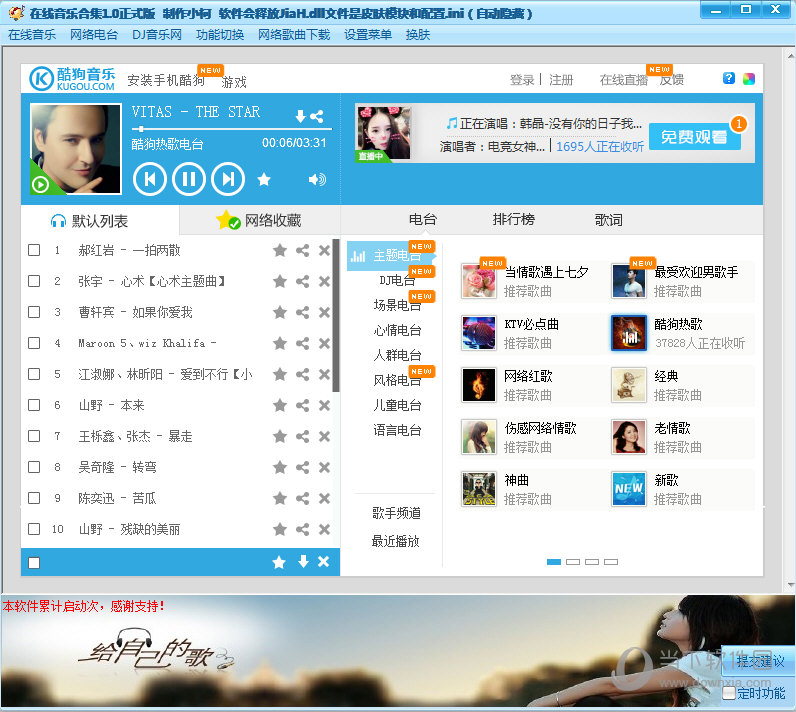Open the 网络电台 menu
Screen dimensions: 796x712
[x=94, y=35]
